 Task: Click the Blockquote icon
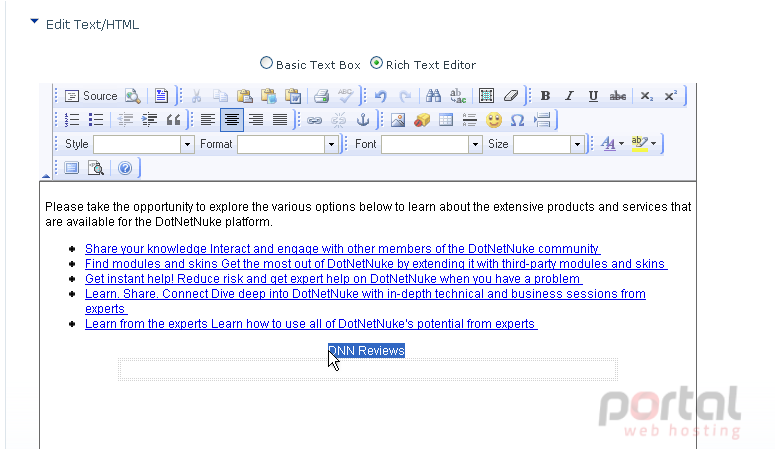click(x=173, y=120)
